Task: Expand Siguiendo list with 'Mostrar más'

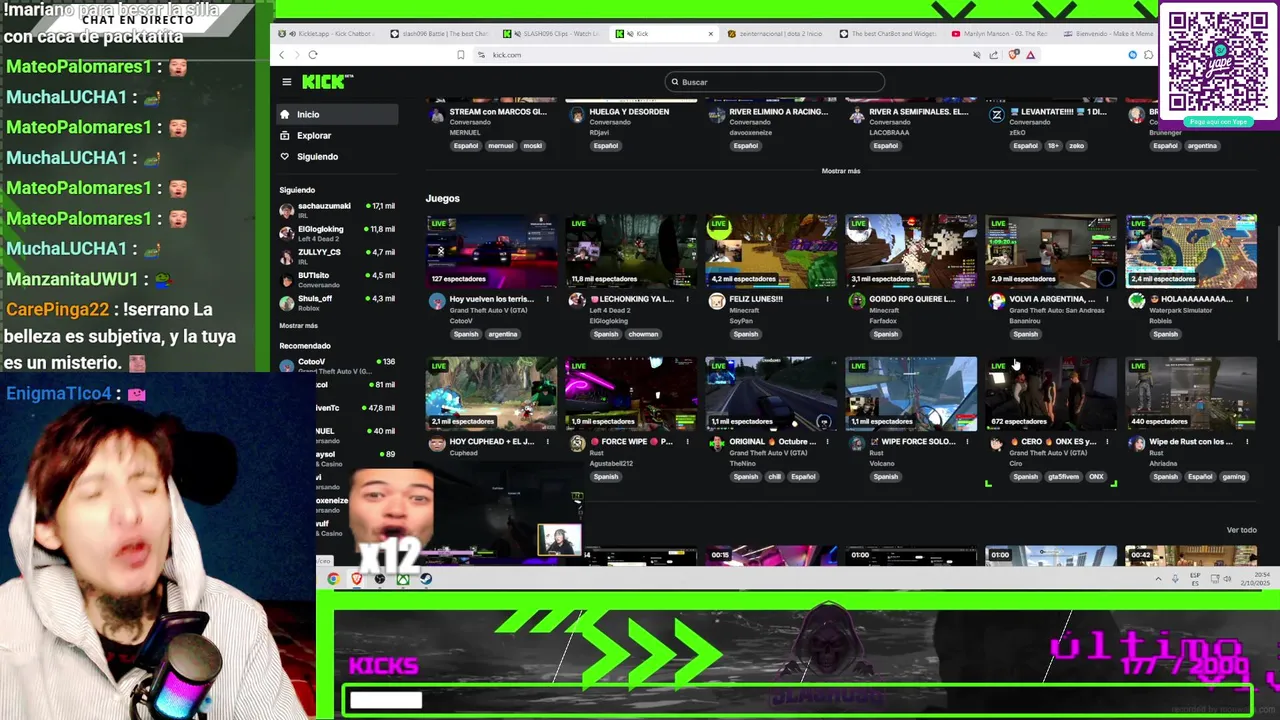Action: 299,326
